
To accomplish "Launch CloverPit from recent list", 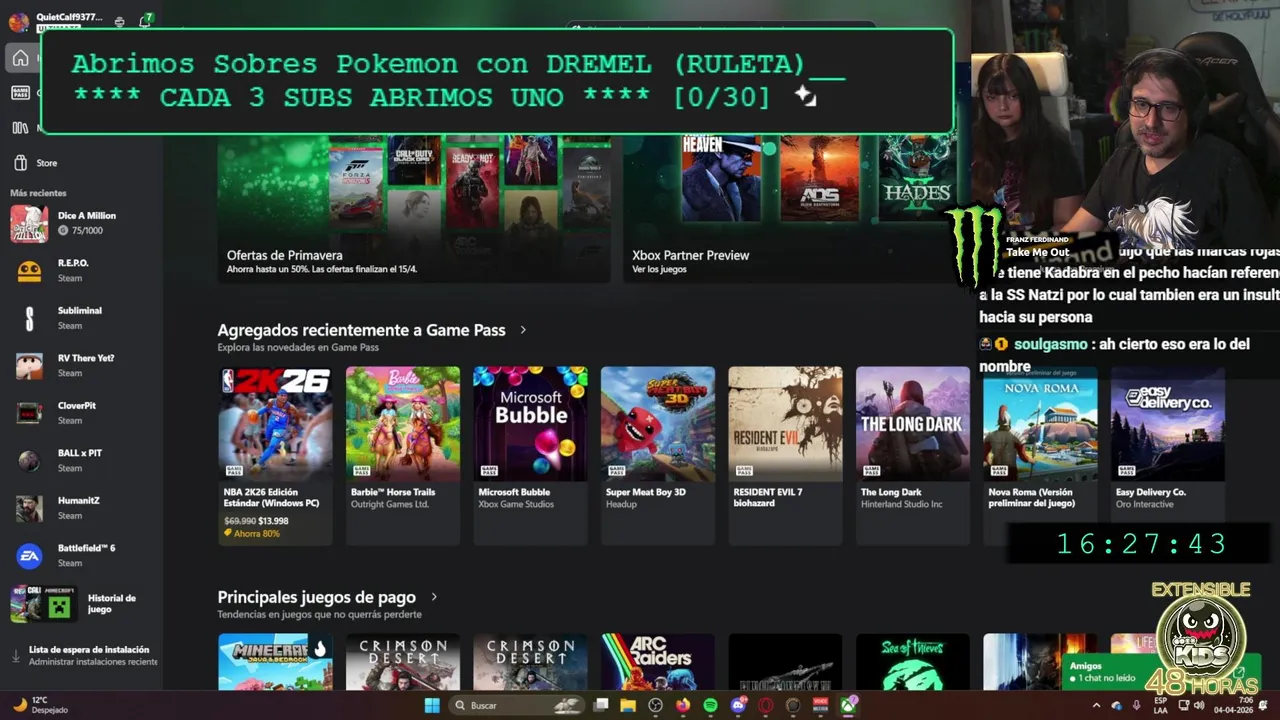I will [x=80, y=413].
